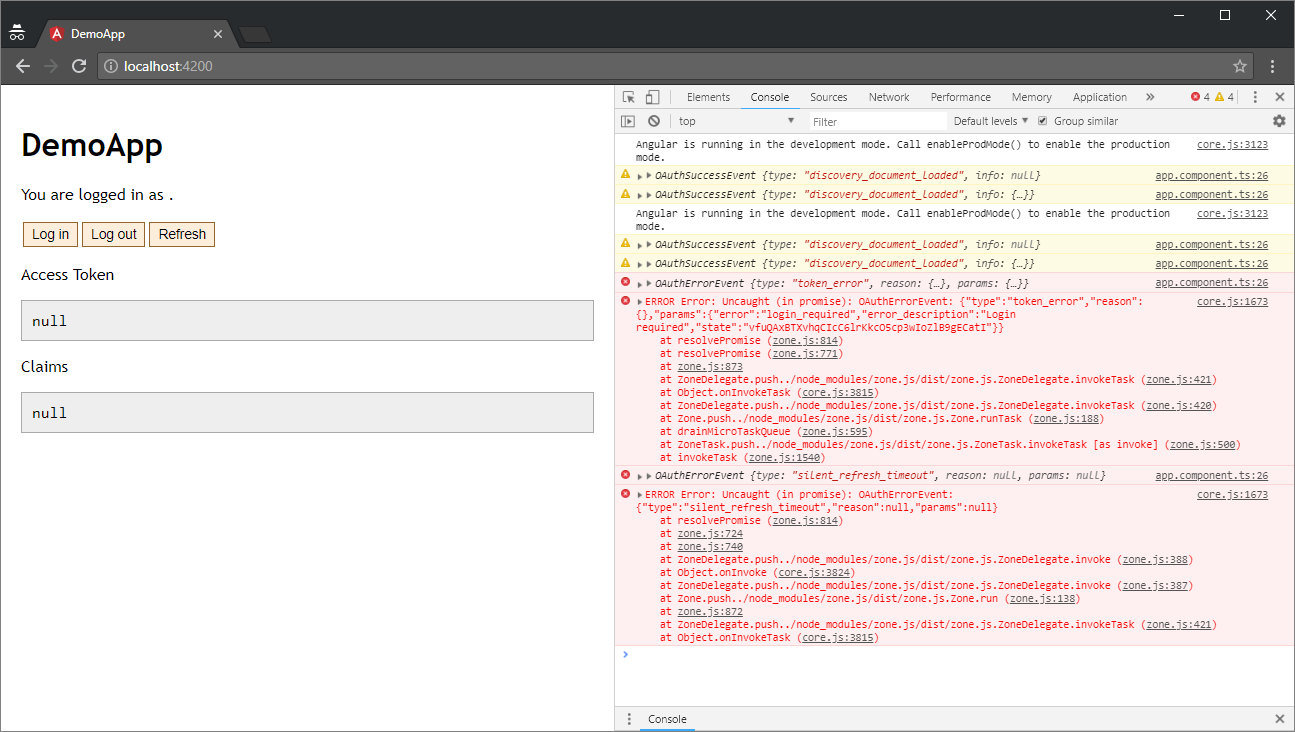Switch to Network tab
Viewport: 1295px width, 732px height.
click(889, 97)
